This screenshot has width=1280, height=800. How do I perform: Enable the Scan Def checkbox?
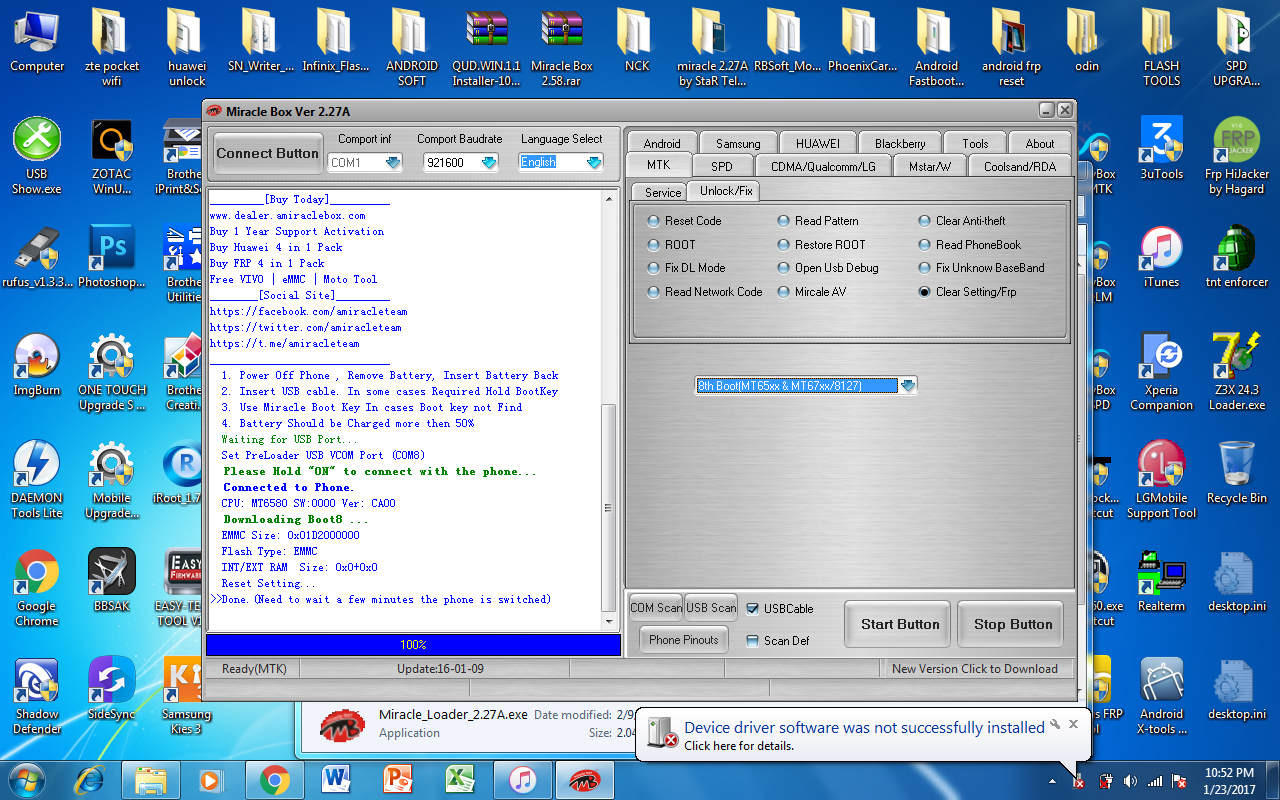[753, 640]
